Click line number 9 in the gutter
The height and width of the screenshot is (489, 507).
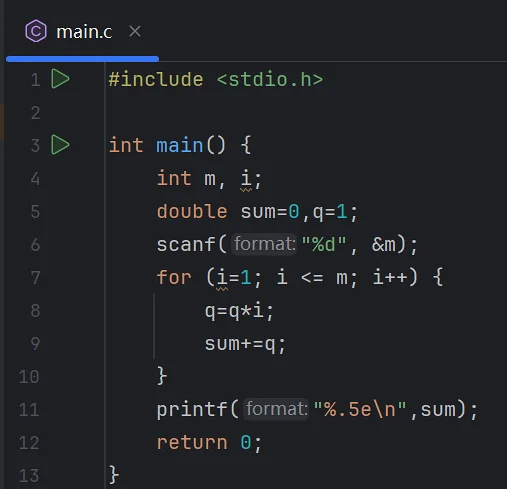35,344
